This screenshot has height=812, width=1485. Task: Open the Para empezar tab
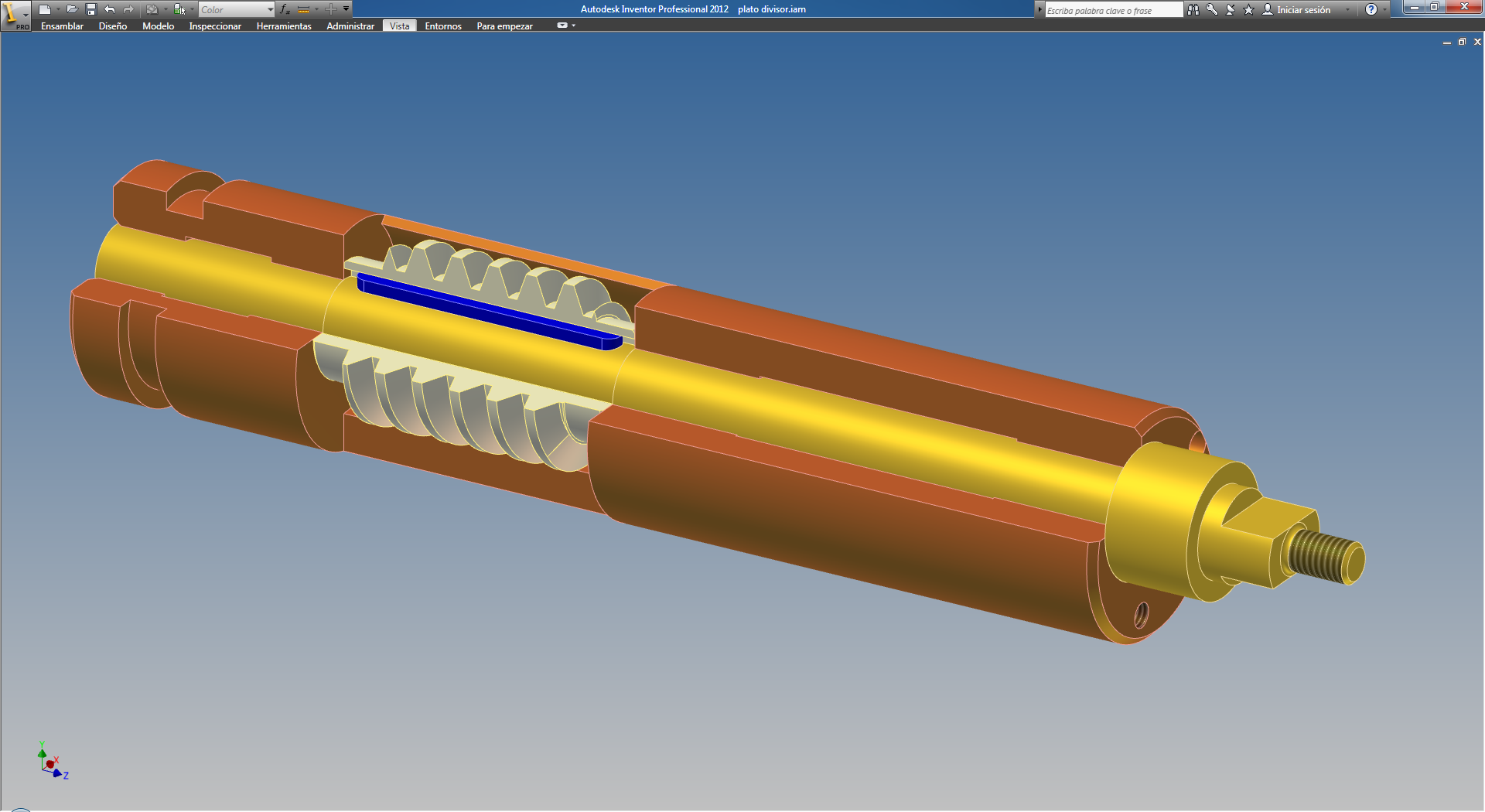(x=504, y=26)
